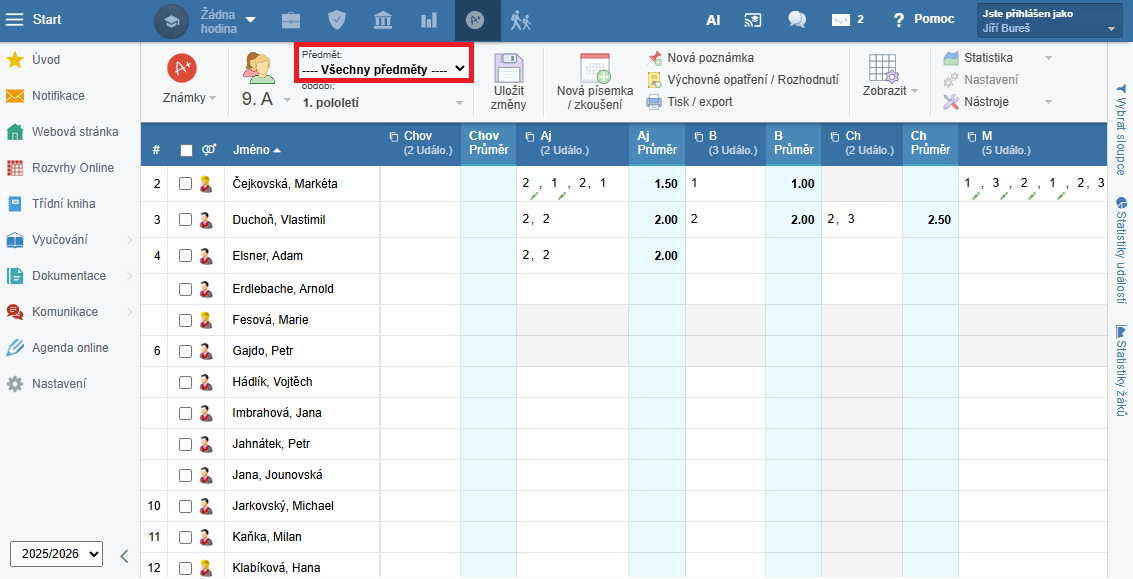
Task: Open the bar chart icon in header
Action: coord(429,20)
